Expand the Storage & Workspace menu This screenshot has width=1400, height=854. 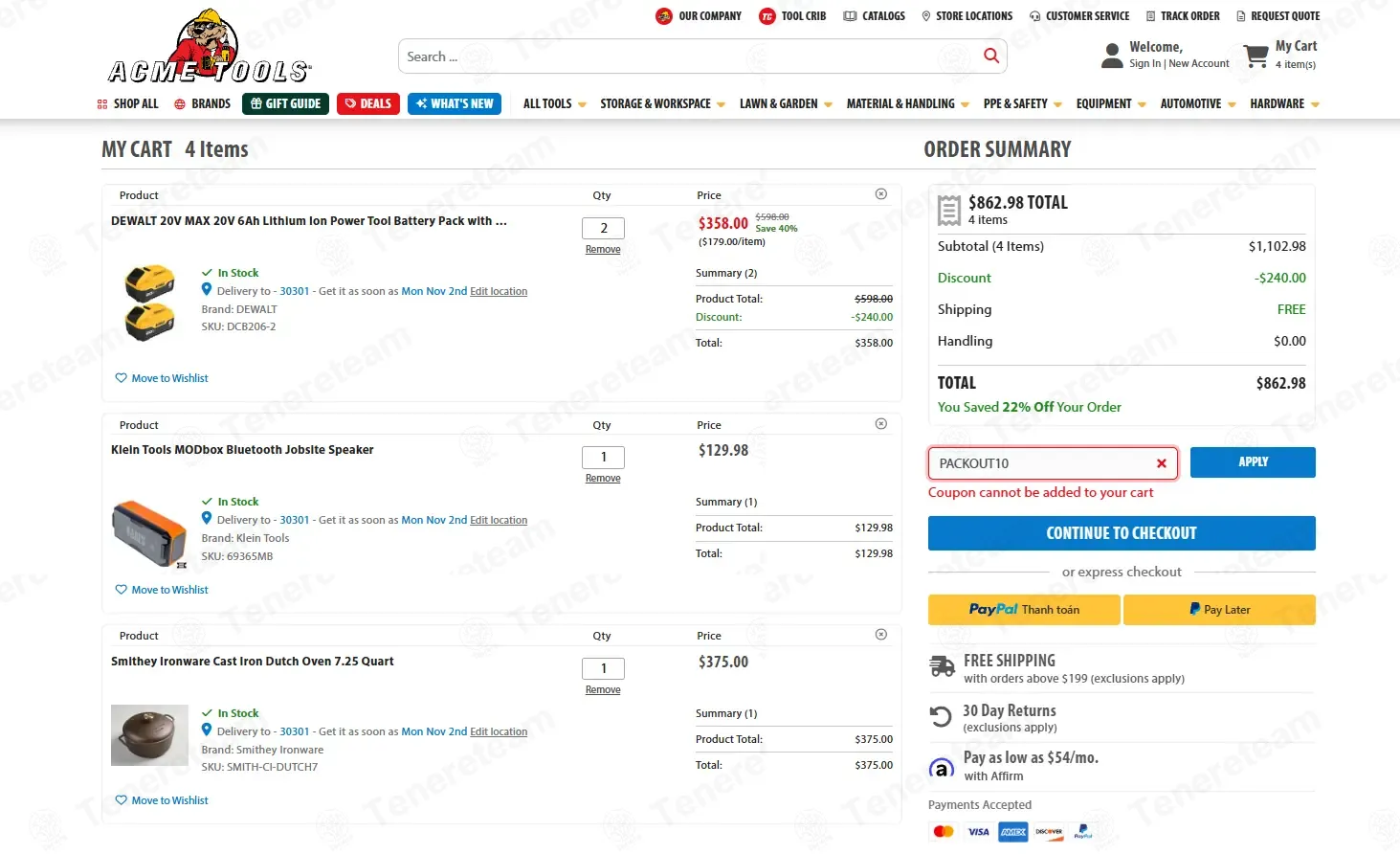coord(662,103)
